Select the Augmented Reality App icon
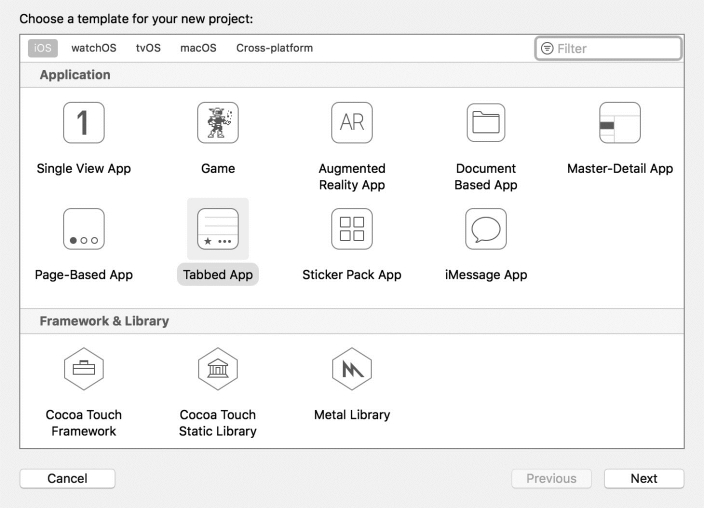This screenshot has height=508, width=704. click(x=352, y=123)
